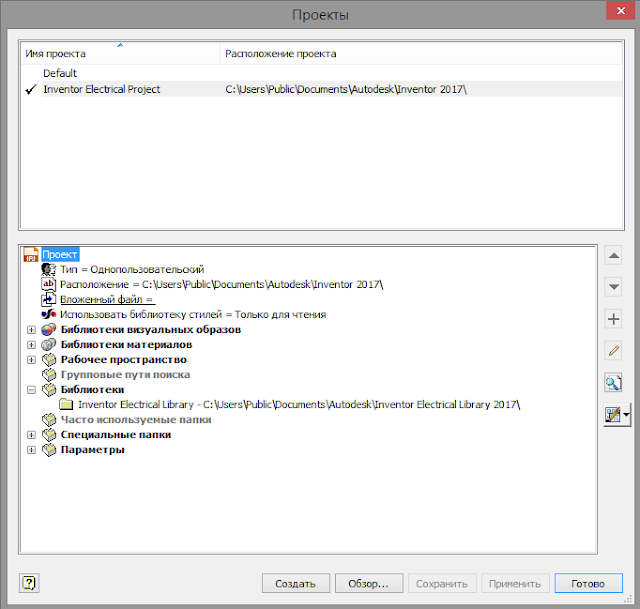Click the Сохранить button
640x609 pixels.
click(x=442, y=583)
